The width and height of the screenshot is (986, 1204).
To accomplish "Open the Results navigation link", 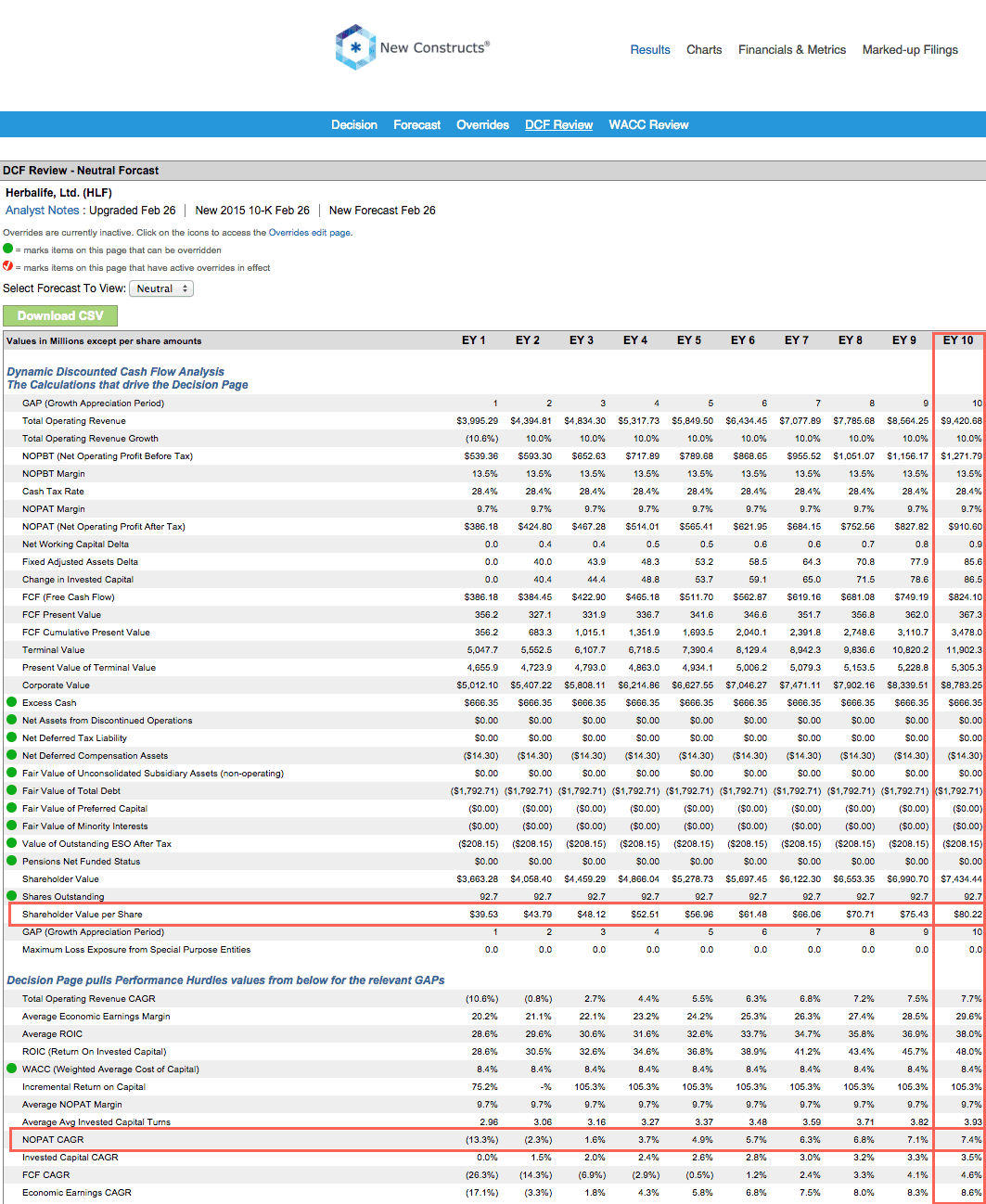I will point(650,50).
